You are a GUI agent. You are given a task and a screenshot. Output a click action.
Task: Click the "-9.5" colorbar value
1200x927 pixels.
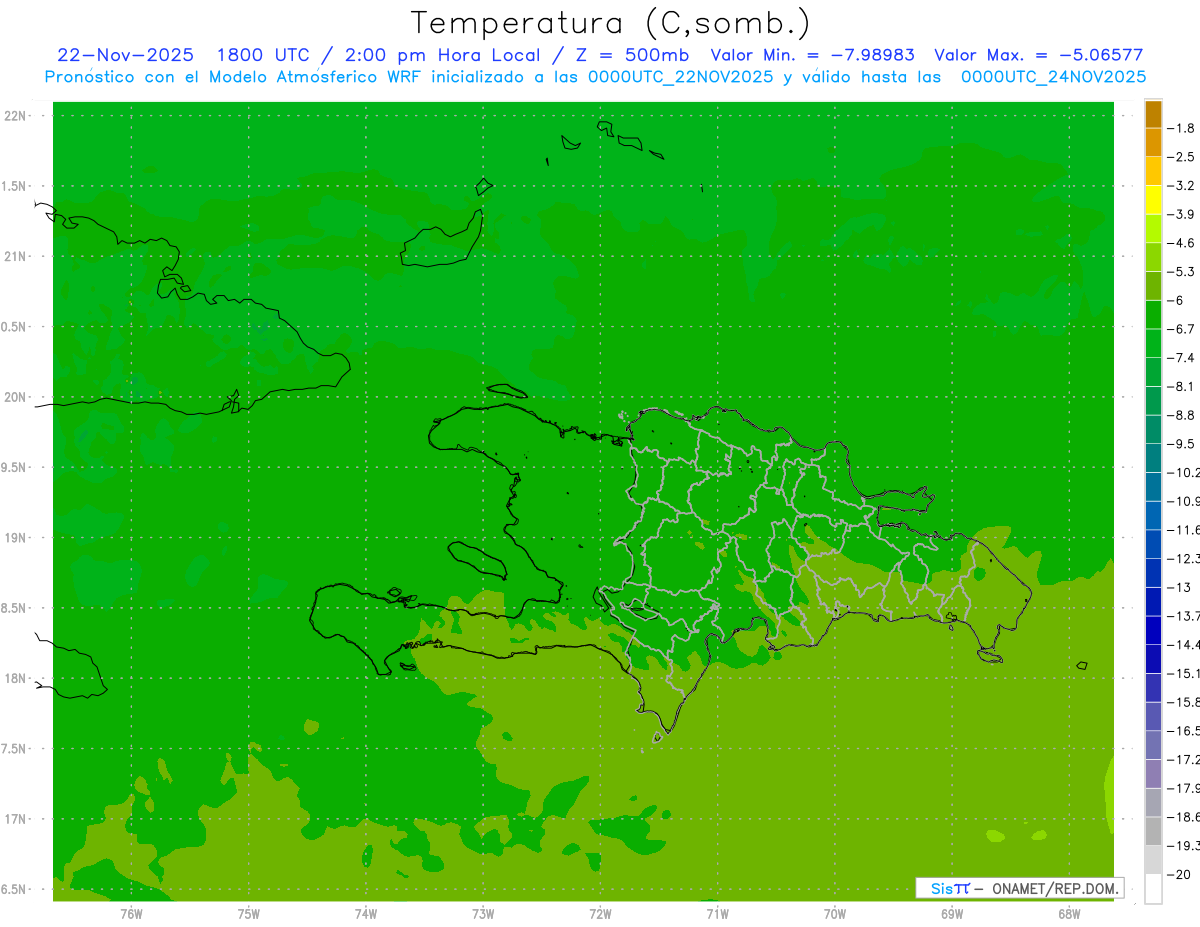(1182, 444)
